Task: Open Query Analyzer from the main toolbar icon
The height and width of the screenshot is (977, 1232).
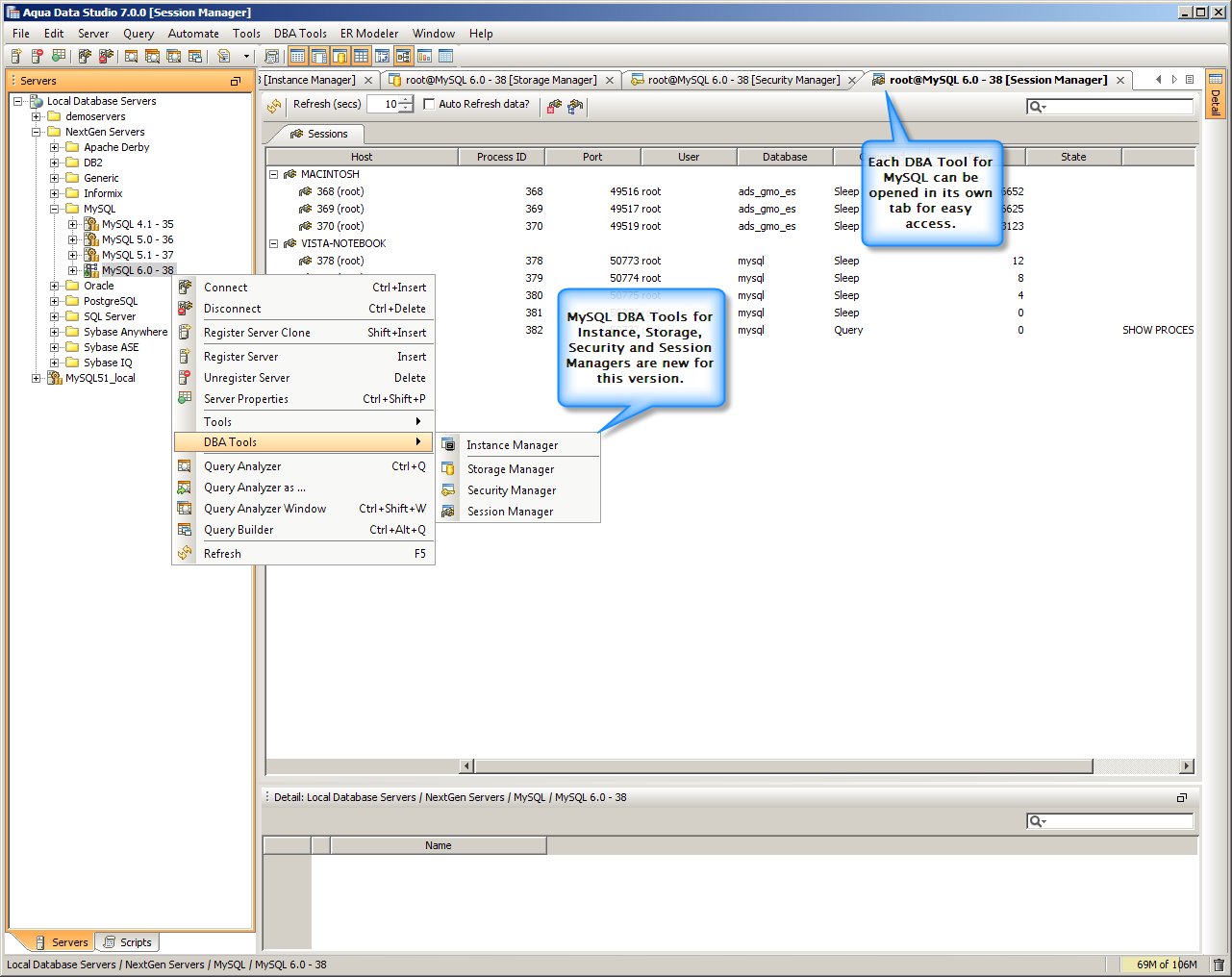Action: click(132, 56)
